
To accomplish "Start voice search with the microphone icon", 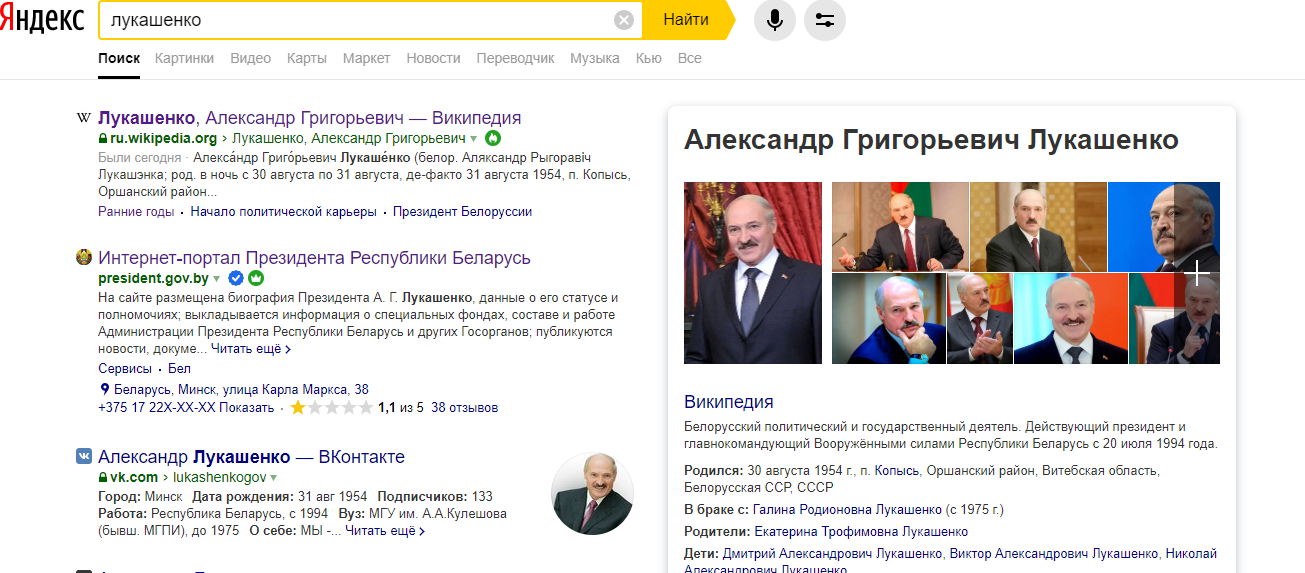I will pos(775,20).
